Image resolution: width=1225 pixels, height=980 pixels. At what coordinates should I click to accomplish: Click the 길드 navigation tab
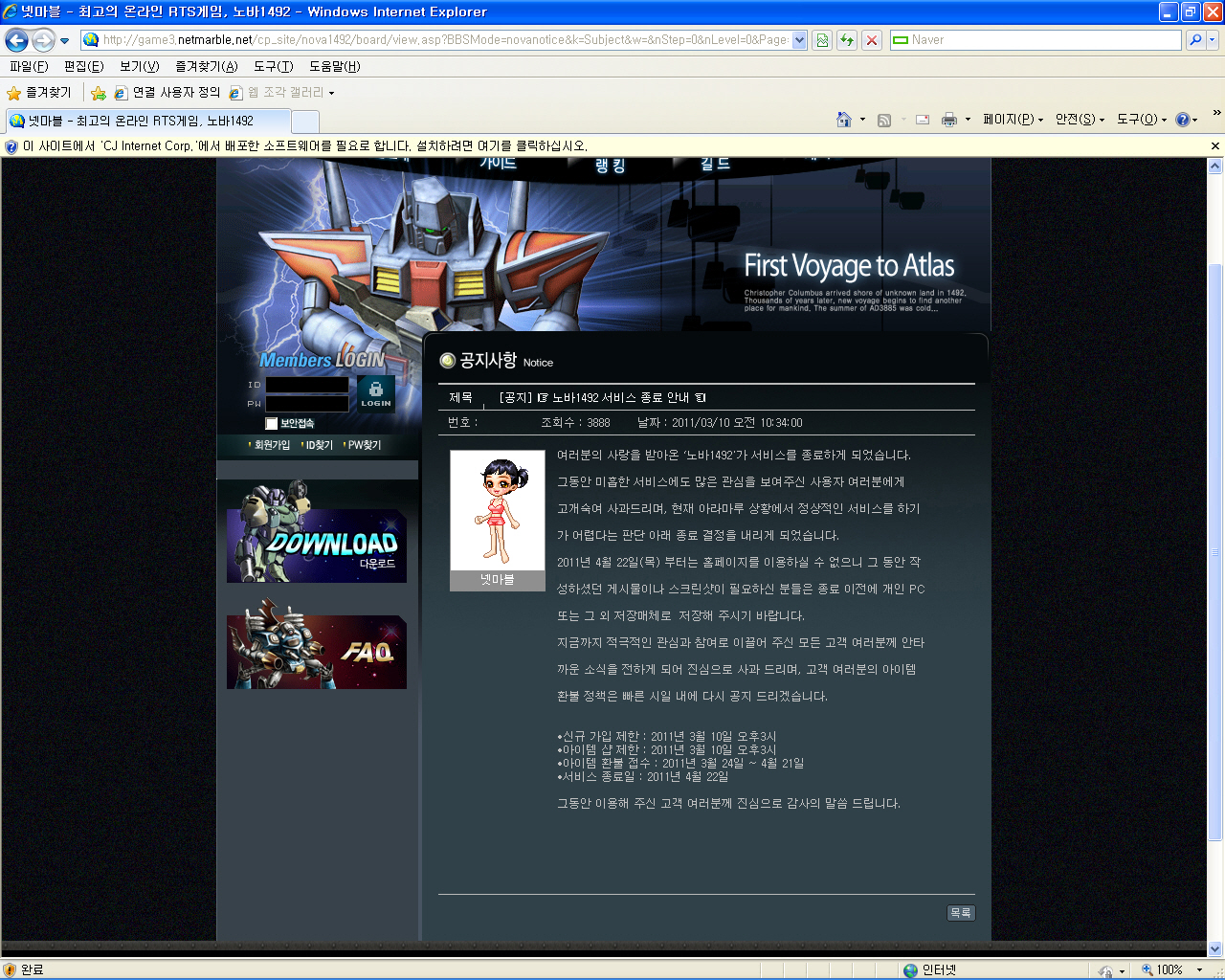pos(715,164)
